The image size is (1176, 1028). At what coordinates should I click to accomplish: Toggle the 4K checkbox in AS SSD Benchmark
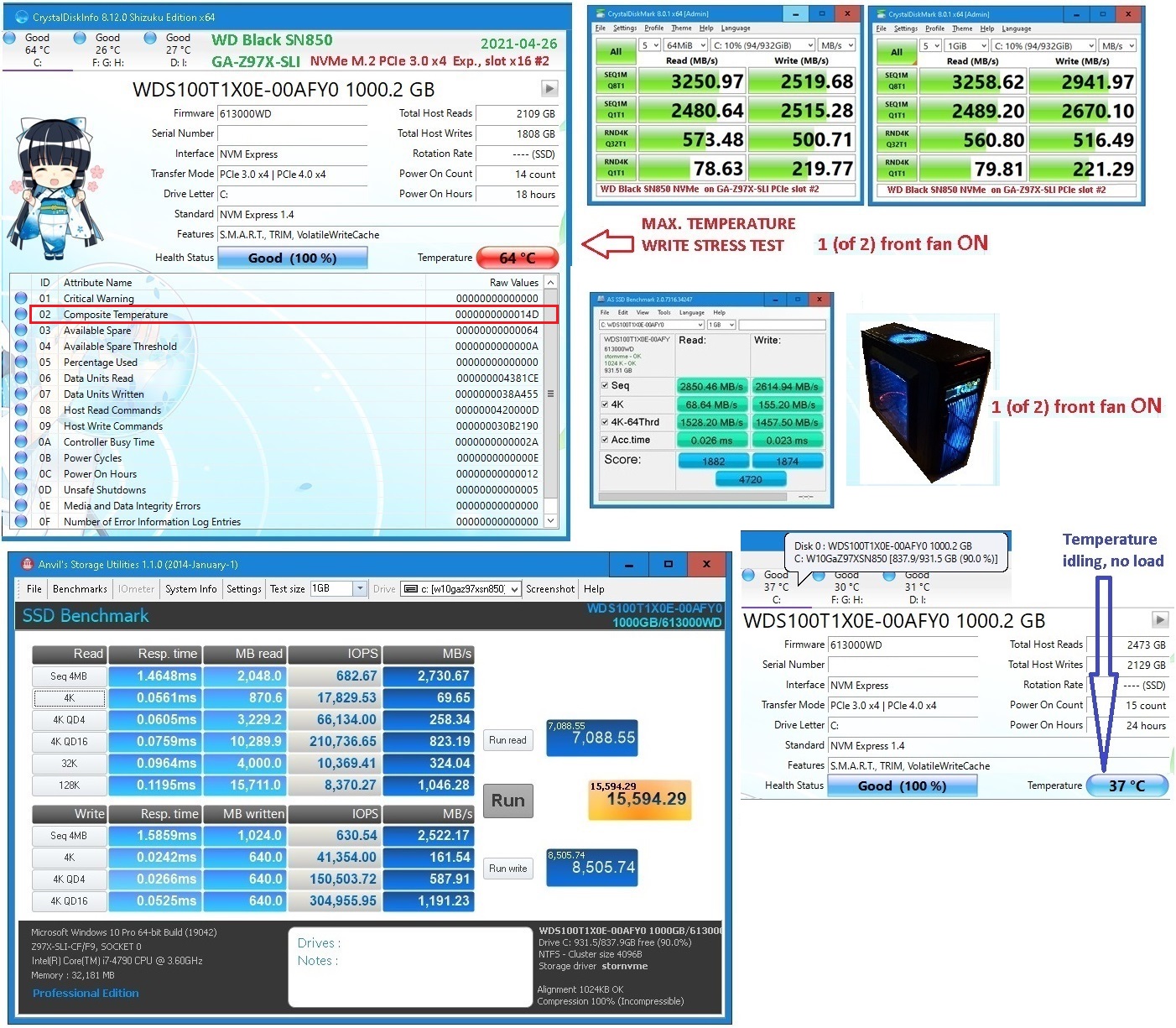coord(605,404)
